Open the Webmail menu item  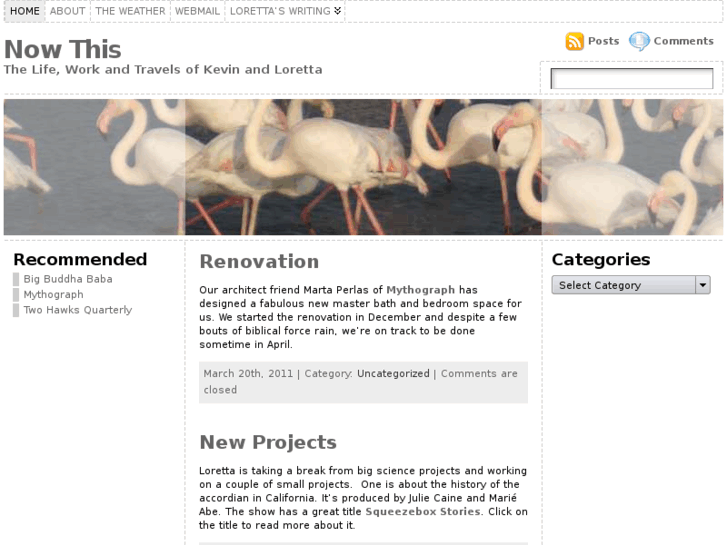[198, 11]
